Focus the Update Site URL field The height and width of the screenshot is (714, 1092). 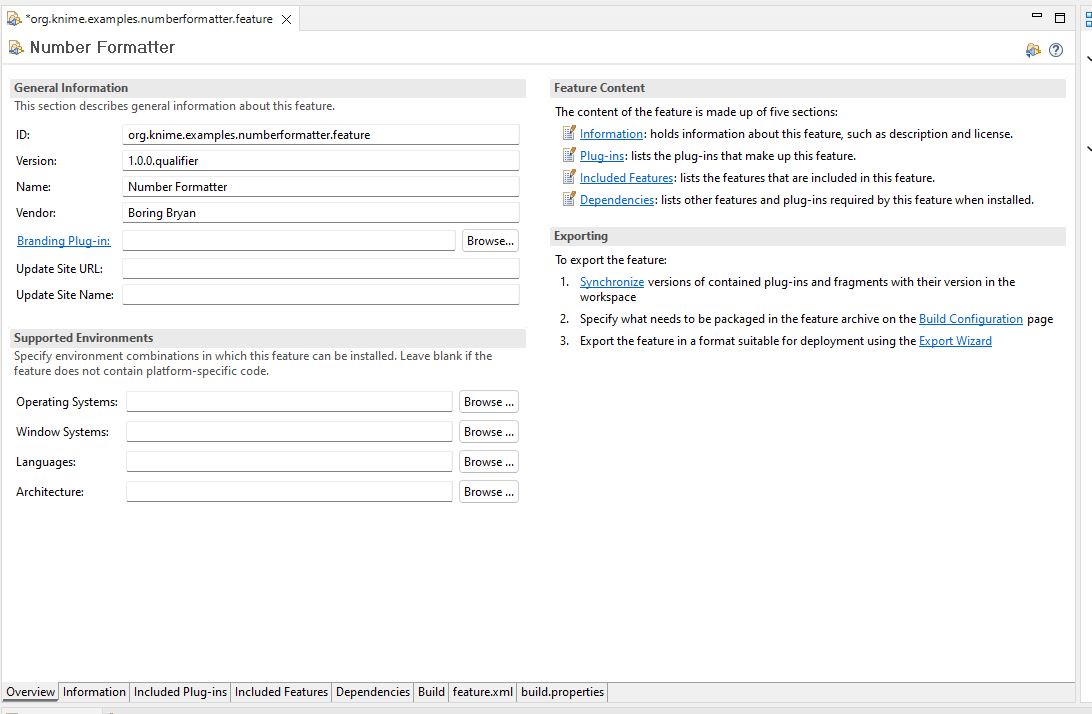321,269
